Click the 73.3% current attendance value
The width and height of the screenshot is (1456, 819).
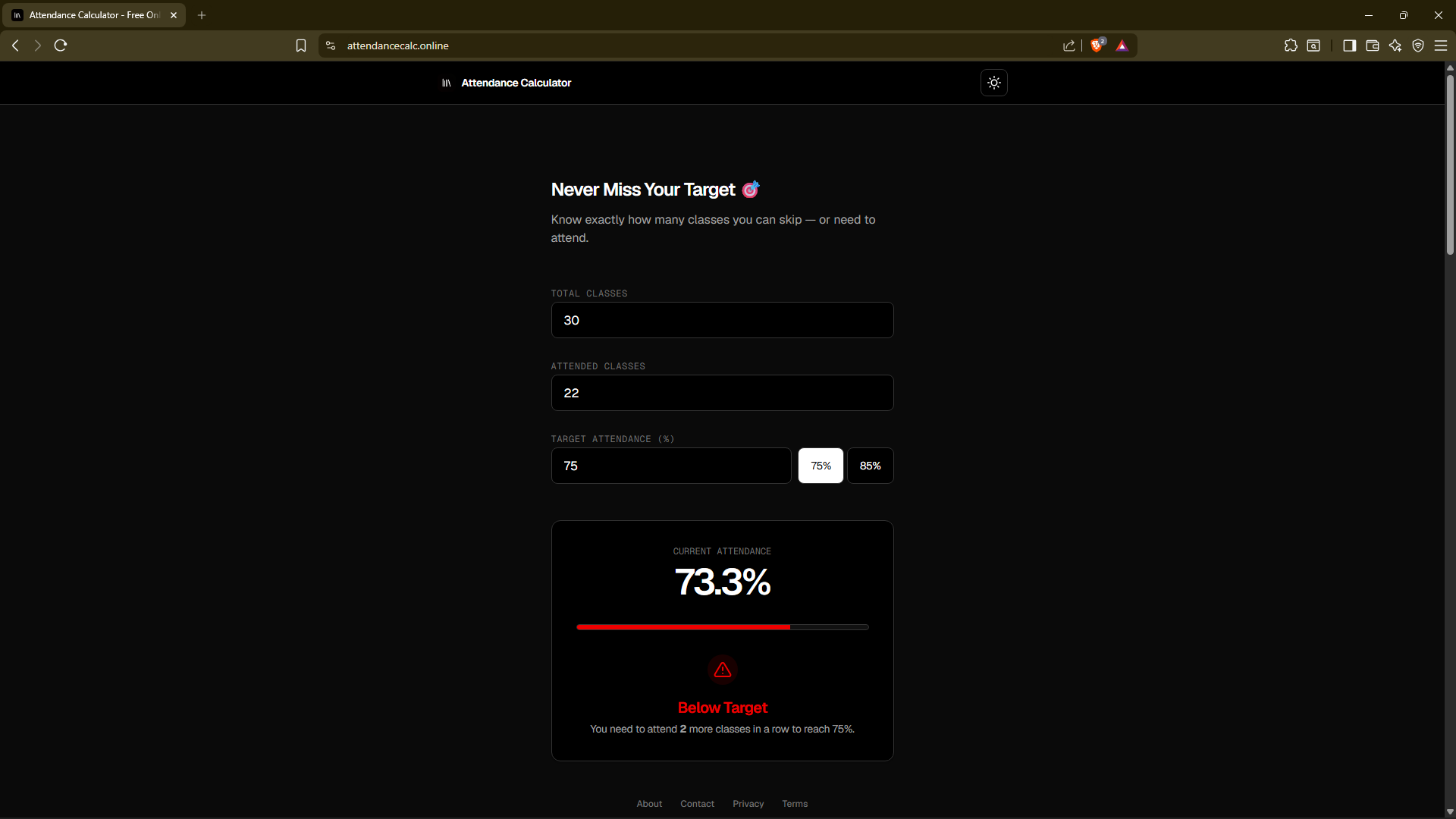point(722,582)
